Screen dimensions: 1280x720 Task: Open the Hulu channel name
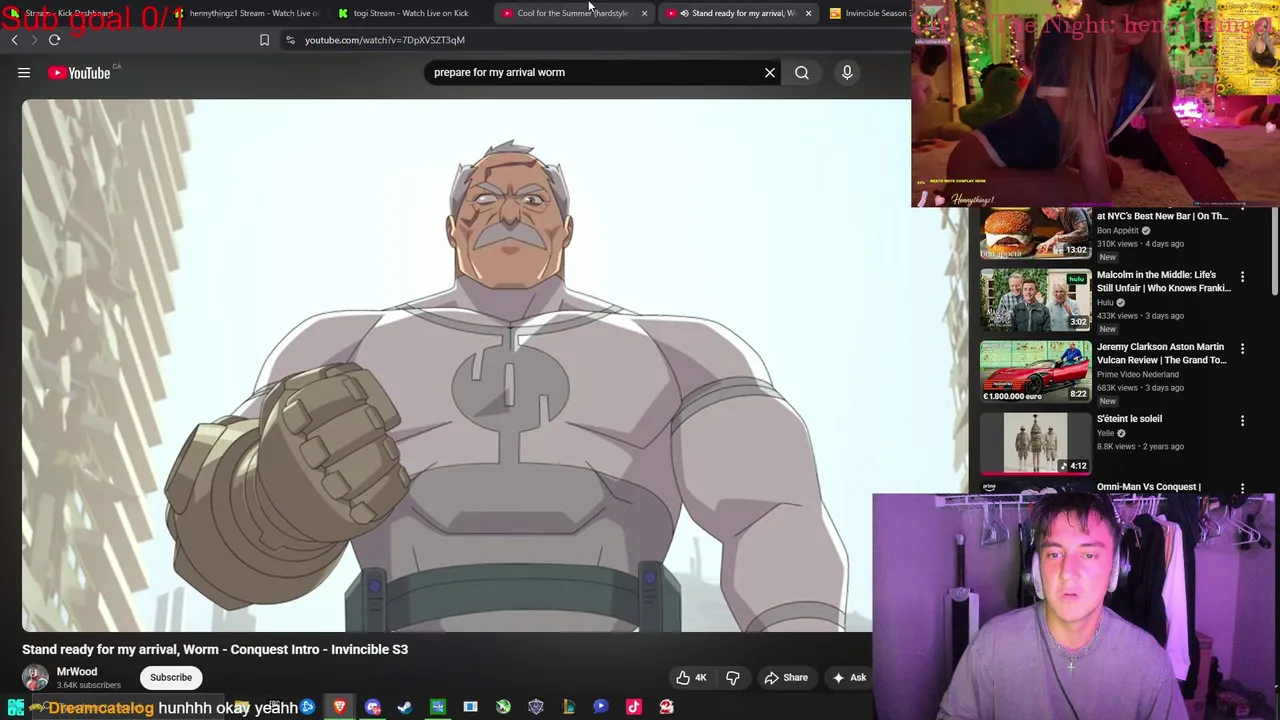(x=1105, y=302)
